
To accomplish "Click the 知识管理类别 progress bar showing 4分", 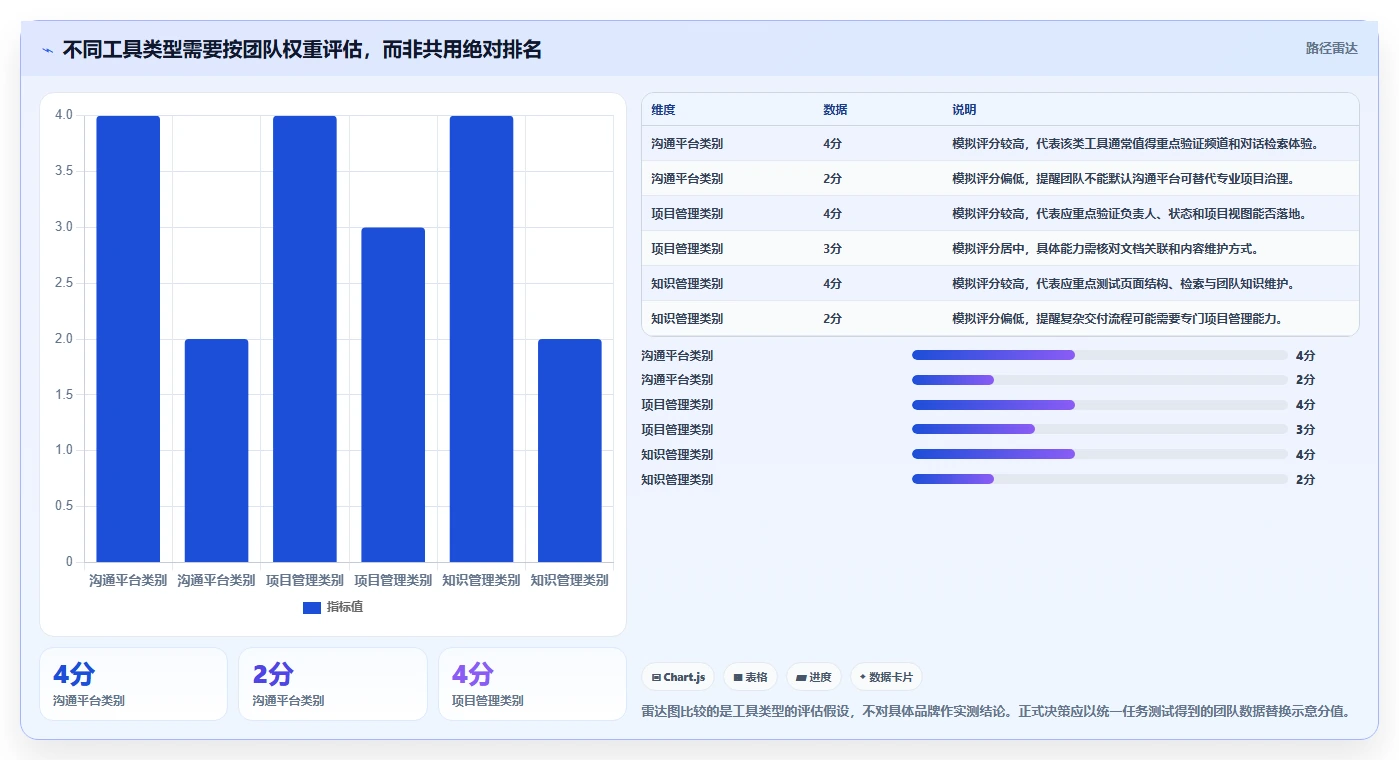I will tap(1100, 455).
